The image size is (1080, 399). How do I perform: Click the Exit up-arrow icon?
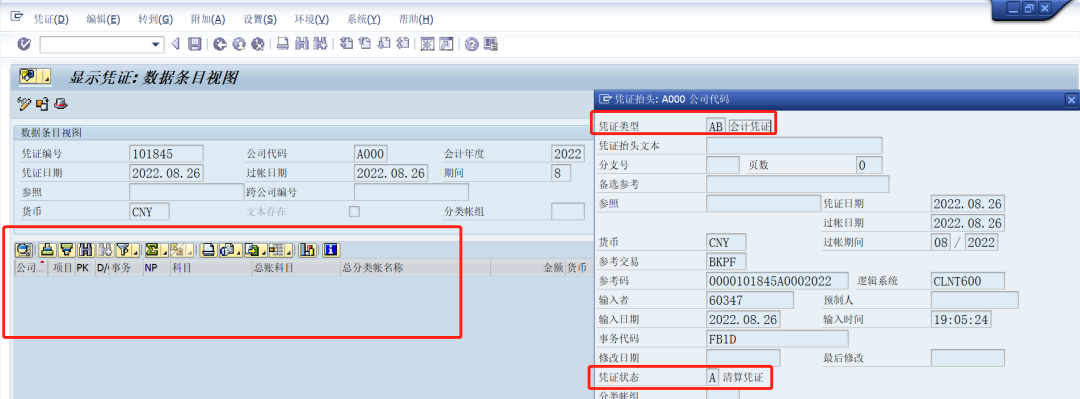pyautogui.click(x=240, y=45)
